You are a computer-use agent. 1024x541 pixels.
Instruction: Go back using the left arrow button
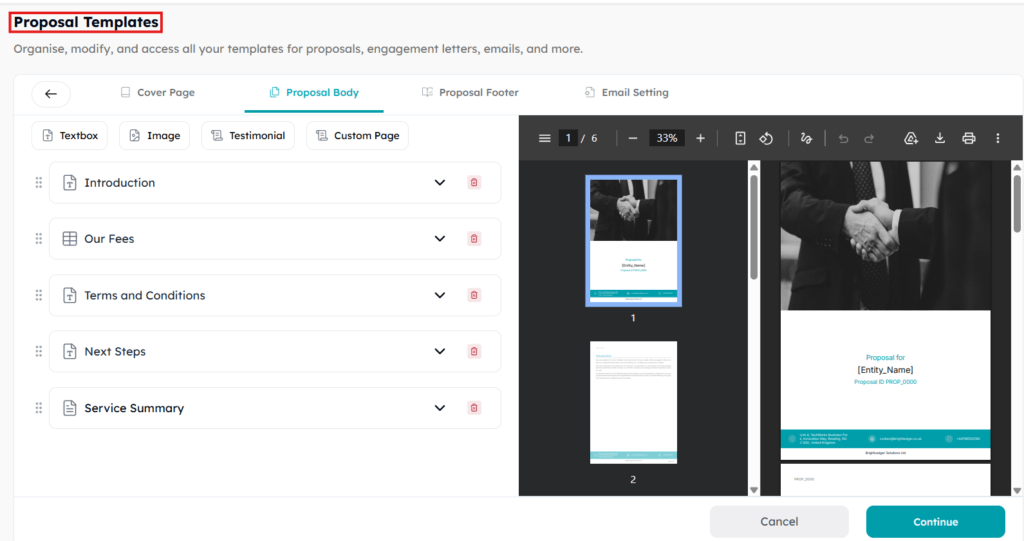coord(51,93)
